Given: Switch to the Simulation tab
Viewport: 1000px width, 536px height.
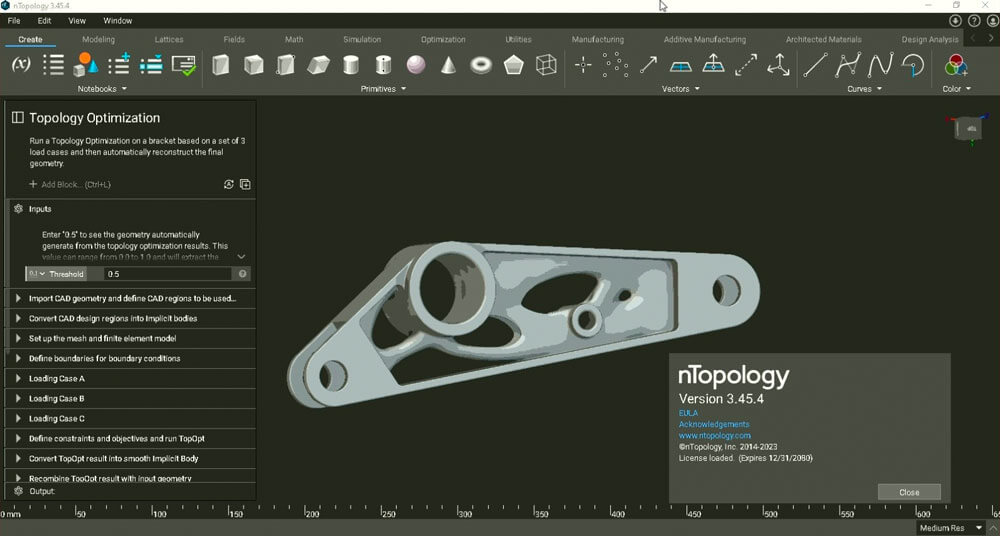Looking at the screenshot, I should tap(362, 39).
